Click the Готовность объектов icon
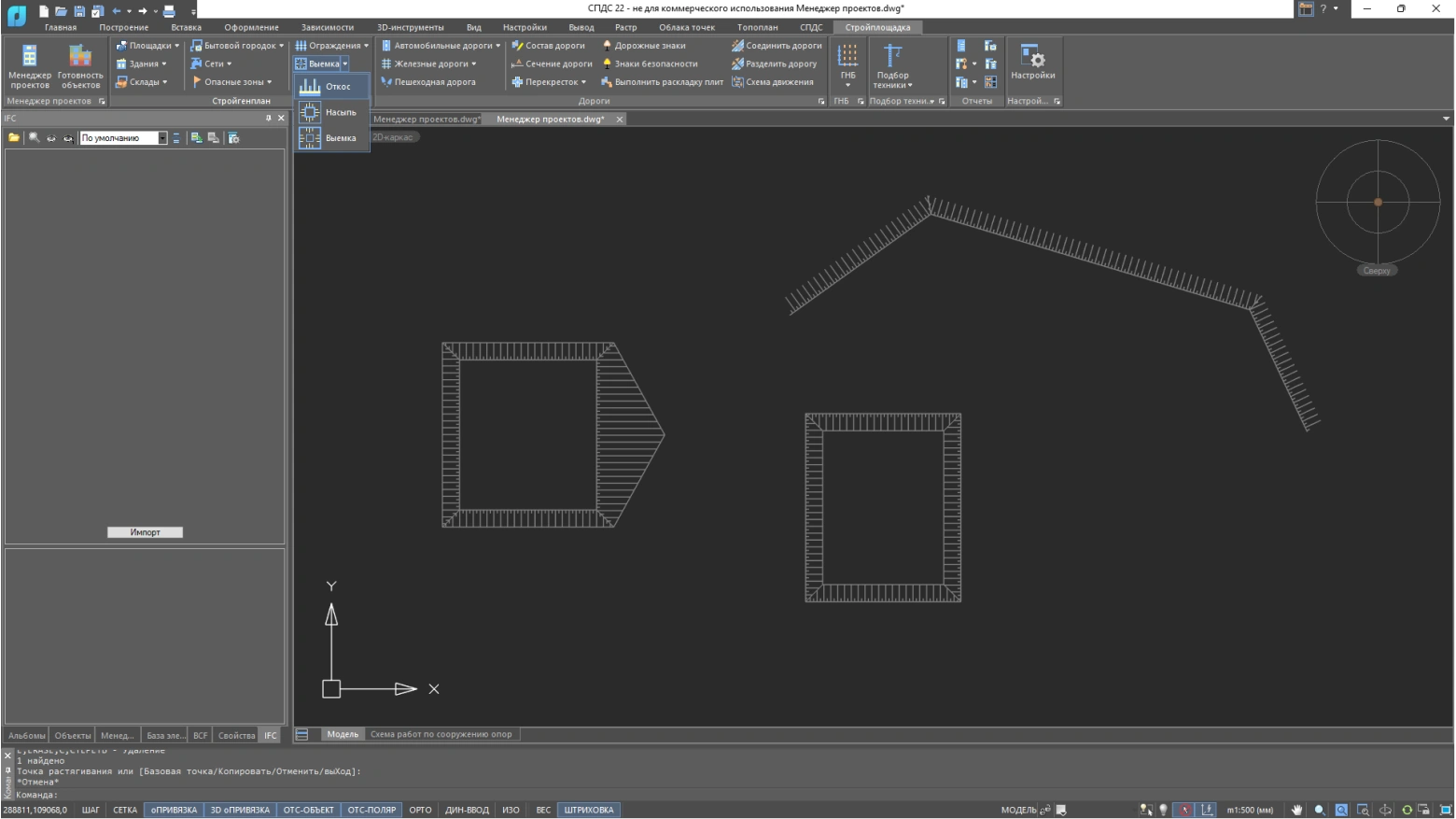This screenshot has height=819, width=1456. click(x=80, y=65)
